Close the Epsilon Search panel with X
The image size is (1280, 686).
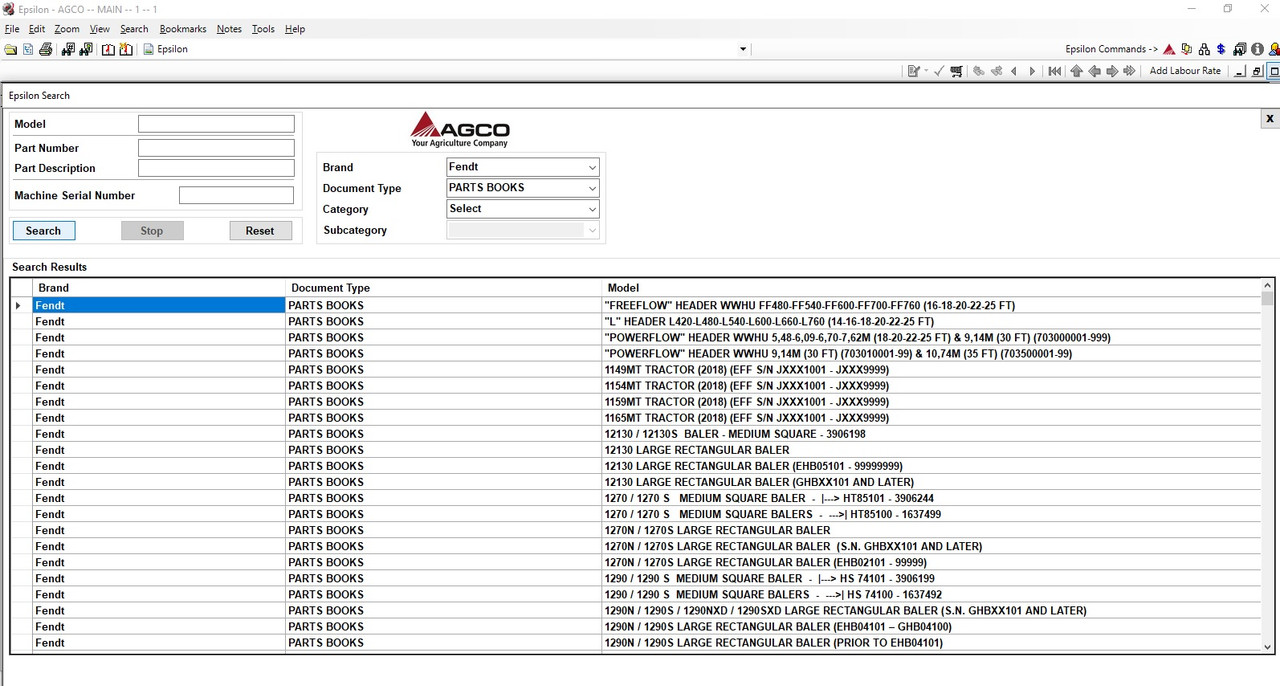point(1269,118)
